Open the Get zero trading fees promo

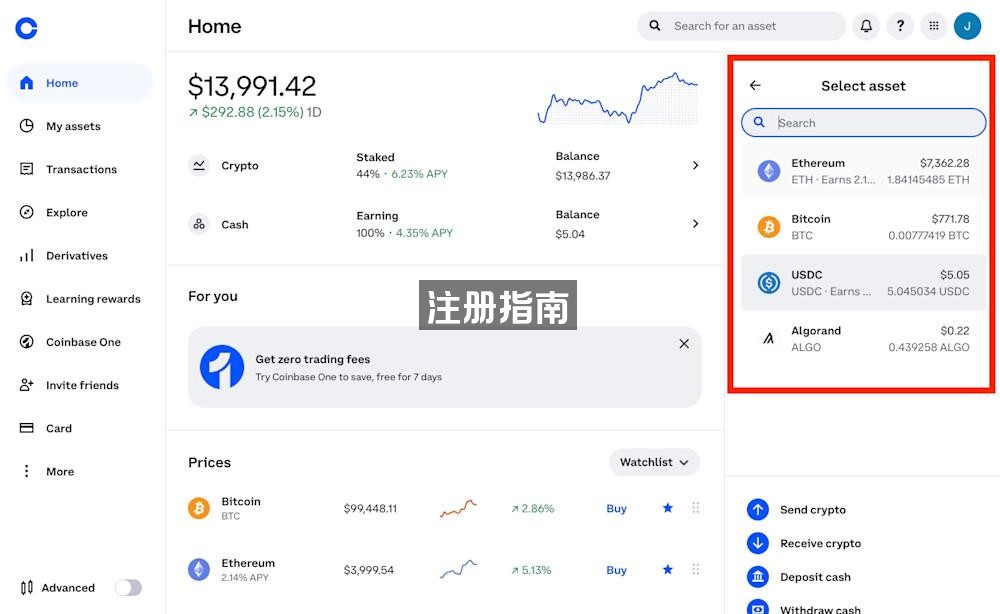click(445, 367)
